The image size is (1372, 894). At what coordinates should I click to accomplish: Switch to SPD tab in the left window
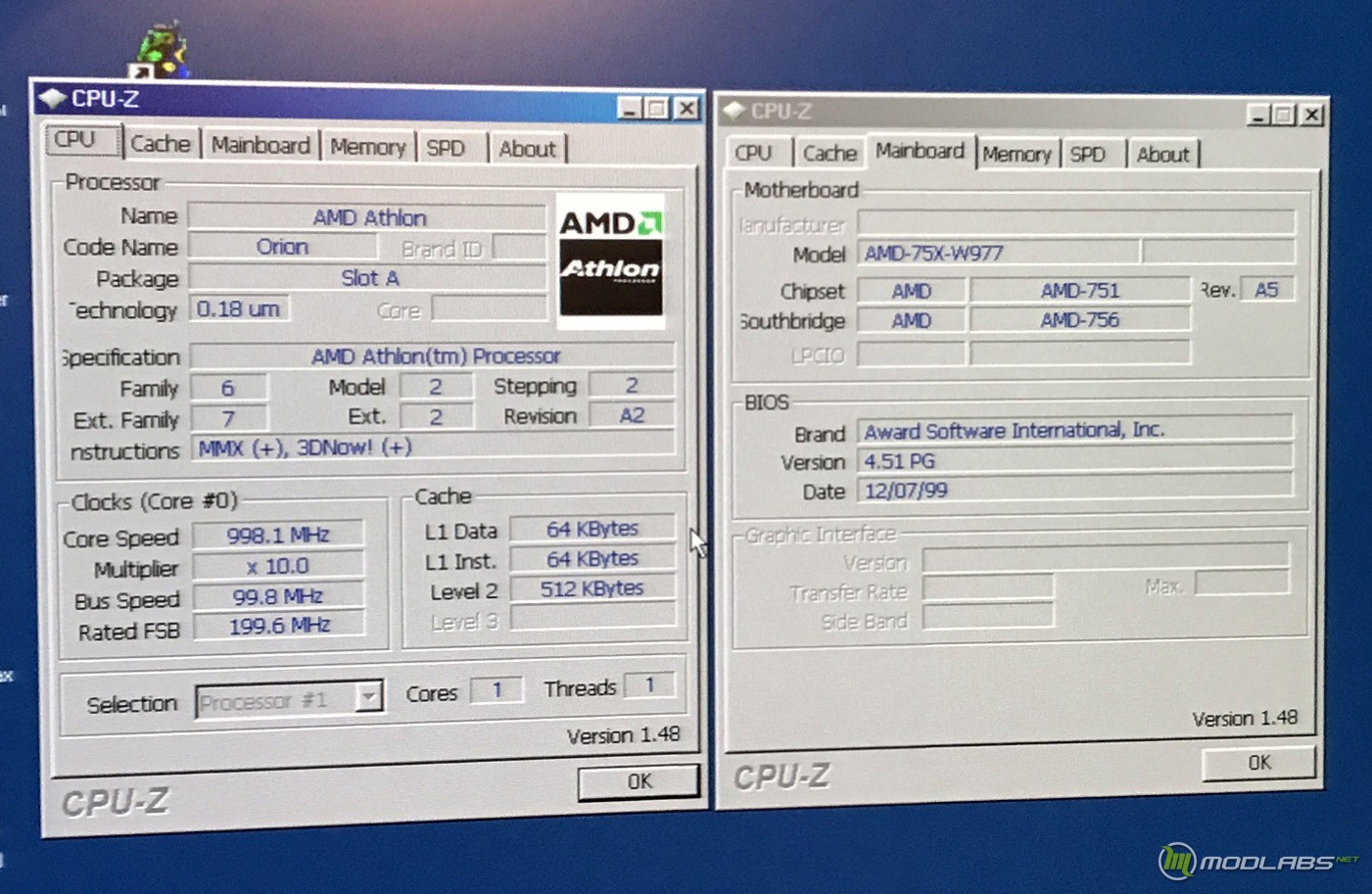pyautogui.click(x=449, y=148)
